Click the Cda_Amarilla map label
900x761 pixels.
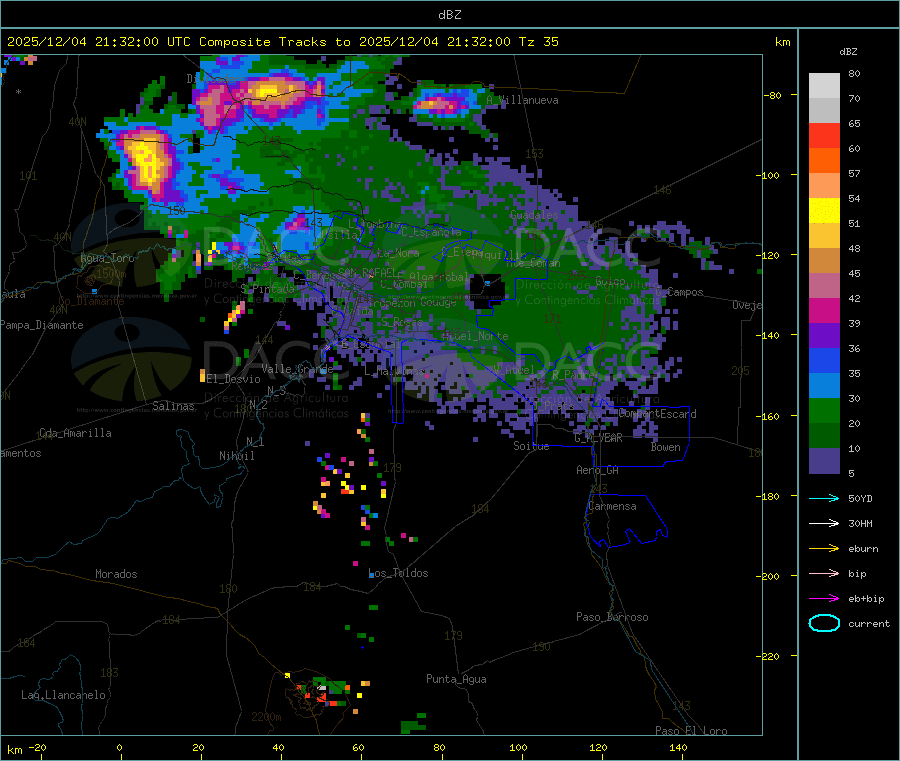click(75, 433)
